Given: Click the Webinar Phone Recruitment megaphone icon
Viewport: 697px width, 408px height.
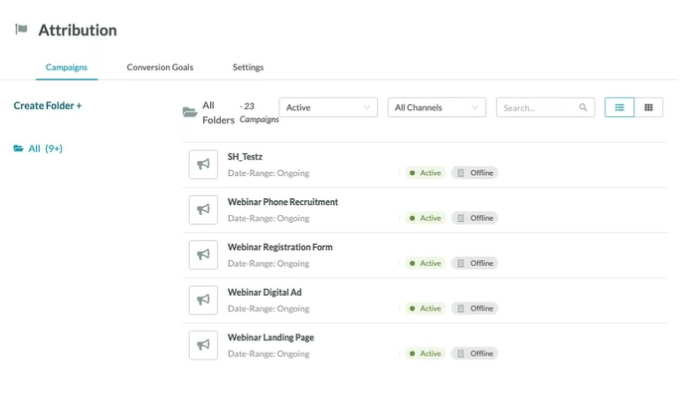Looking at the screenshot, I should point(203,209).
